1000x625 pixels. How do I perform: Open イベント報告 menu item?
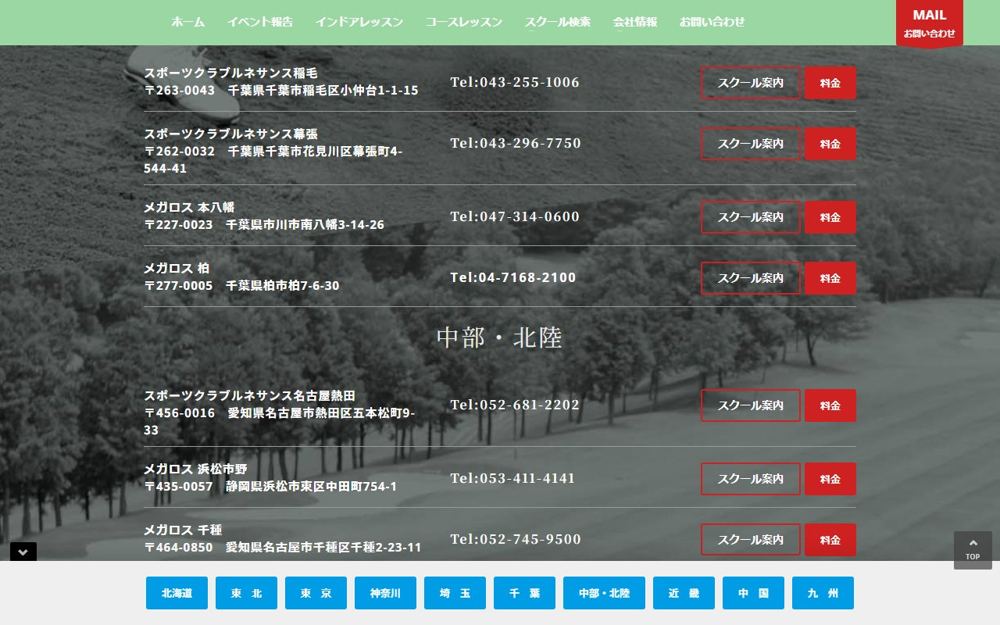[260, 22]
